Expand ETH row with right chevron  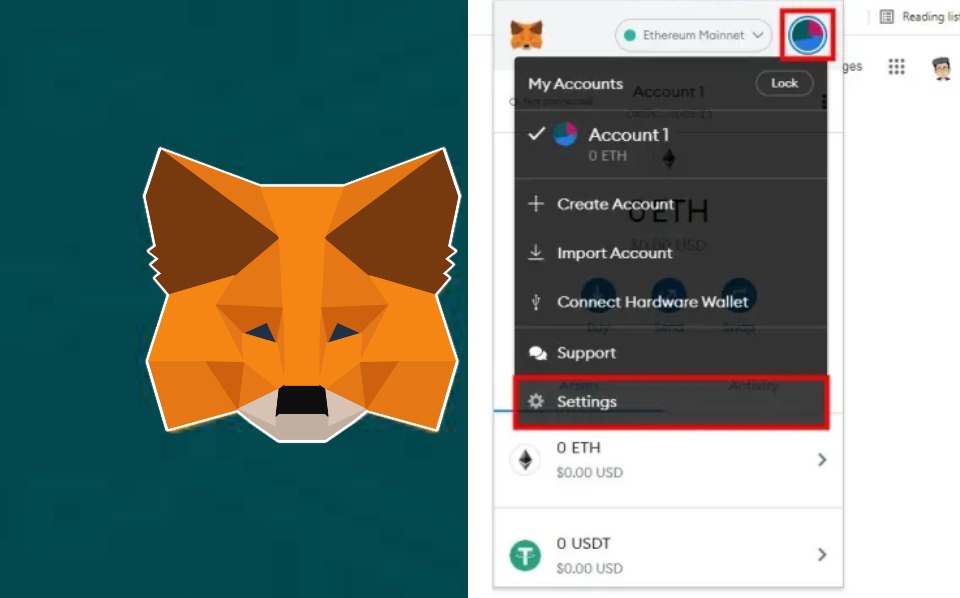point(822,460)
